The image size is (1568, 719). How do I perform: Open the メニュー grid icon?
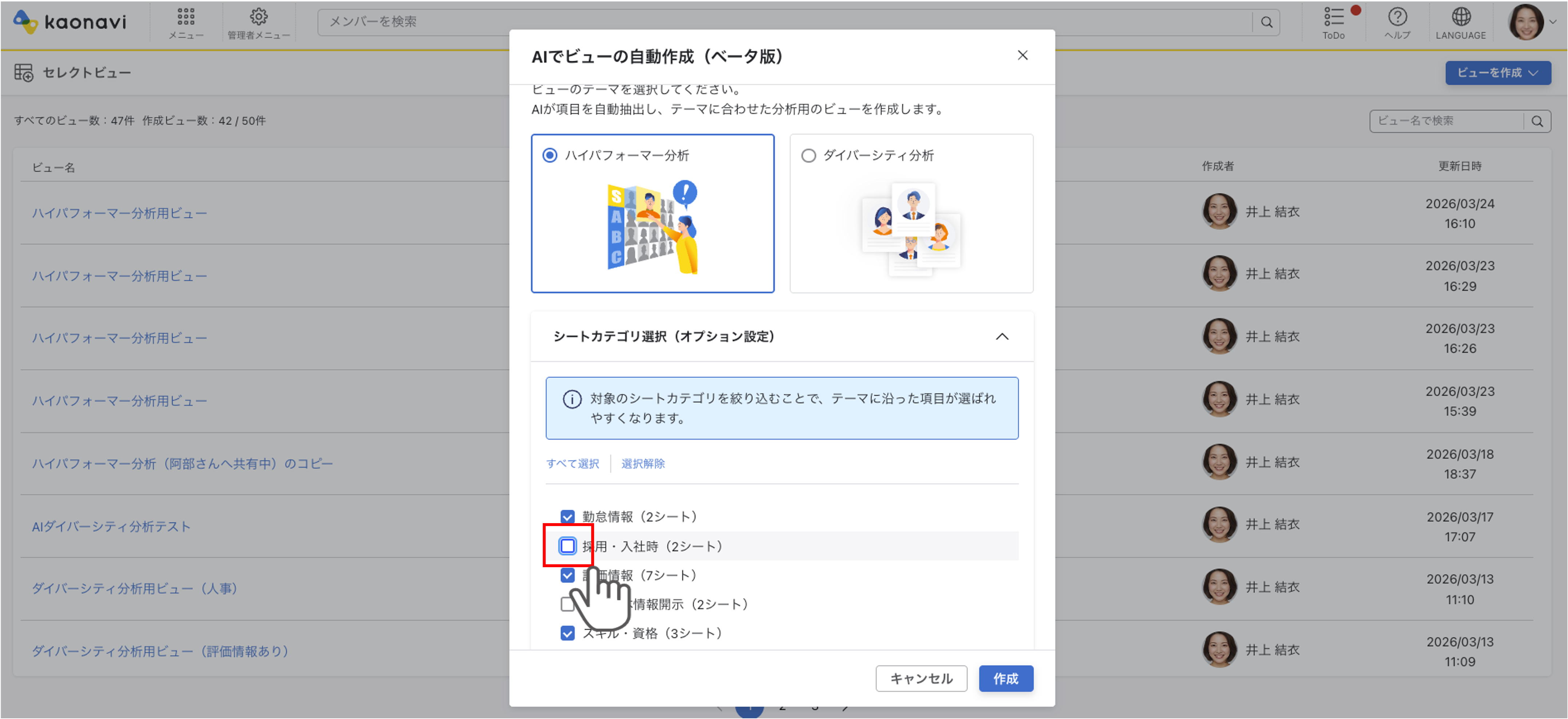[x=186, y=16]
